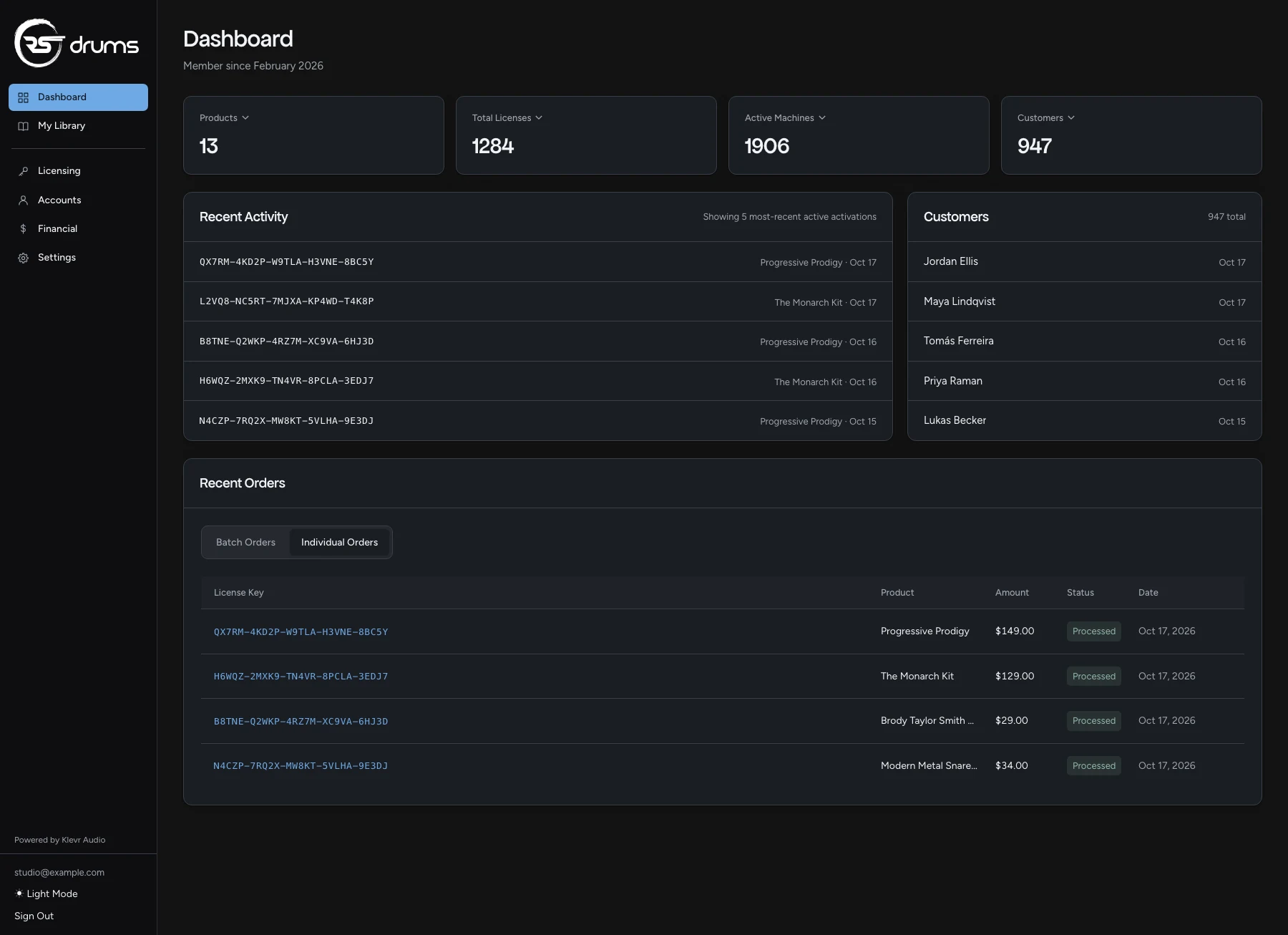Click the RS drums logo
The width and height of the screenshot is (1288, 935).
[77, 43]
